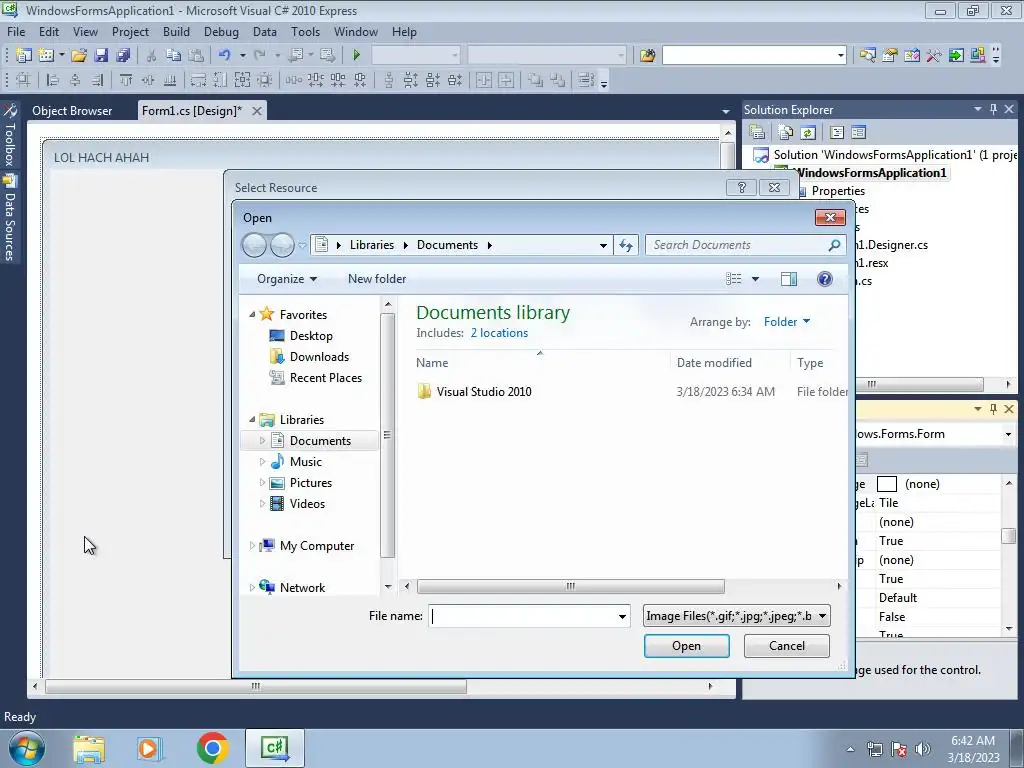Screen dimensions: 1024x768
Task: Click the Align Lefts layout icon
Action: (x=53, y=80)
